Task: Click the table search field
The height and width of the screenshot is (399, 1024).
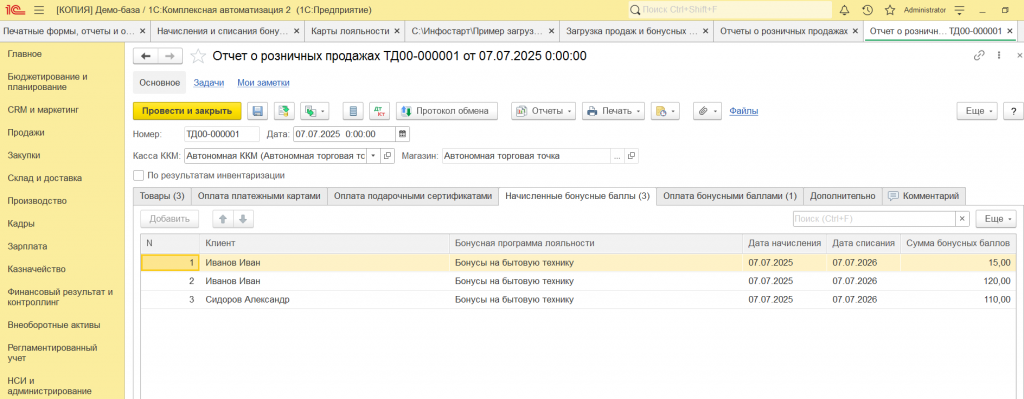Action: pyautogui.click(x=874, y=219)
